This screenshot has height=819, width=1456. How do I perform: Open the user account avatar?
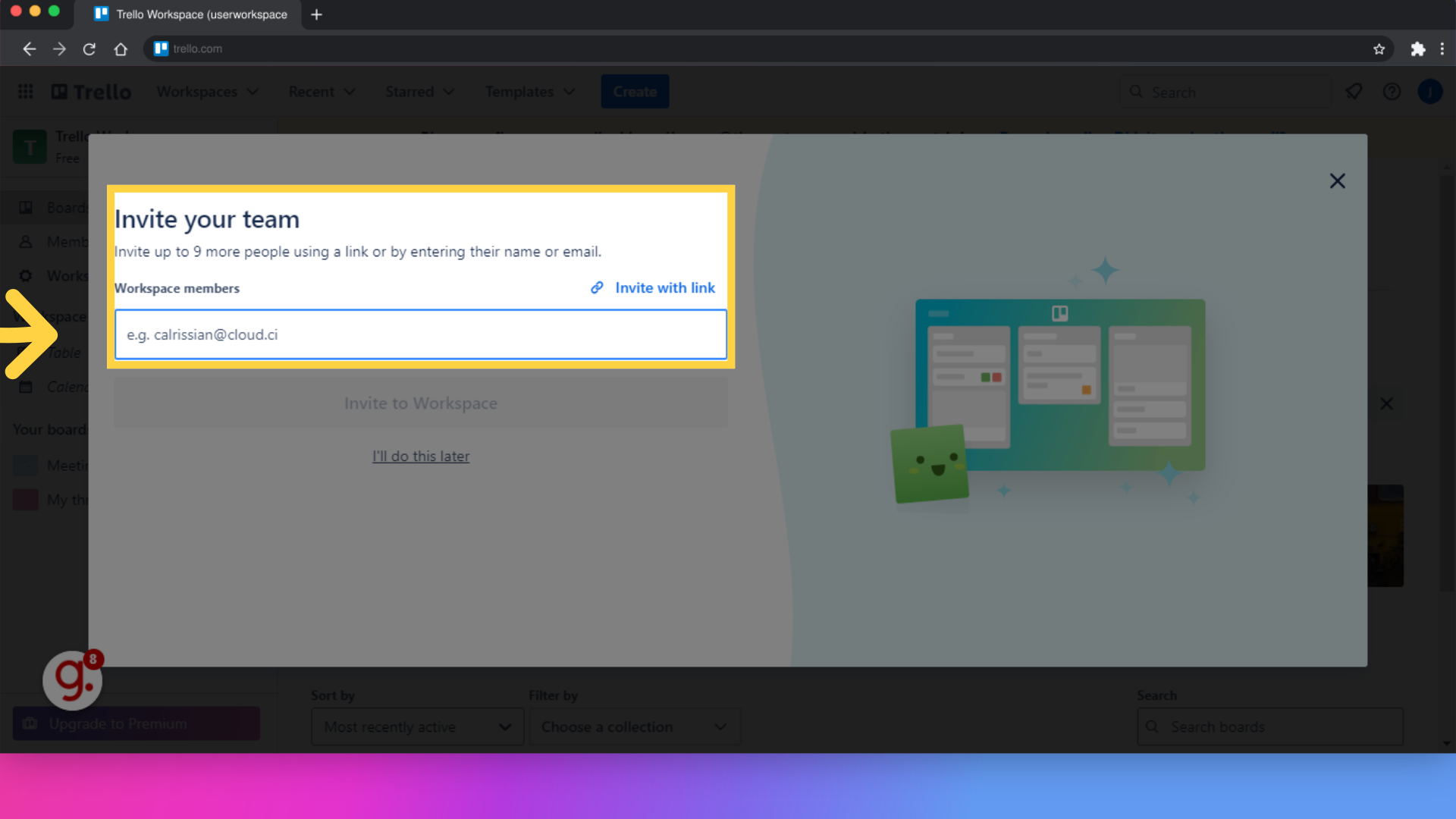[1430, 92]
